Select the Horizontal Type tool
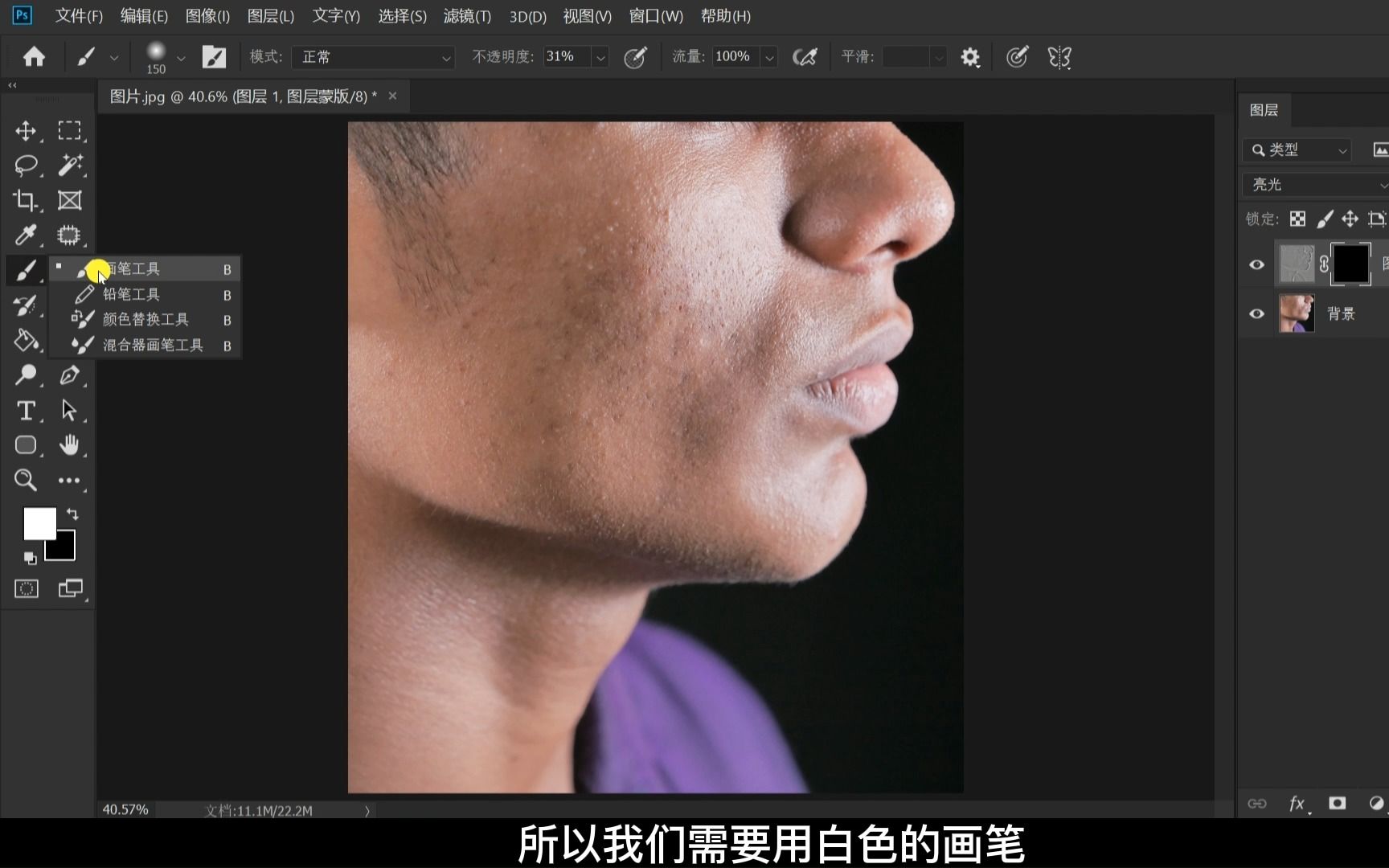Viewport: 1389px width, 868px height. 27,410
